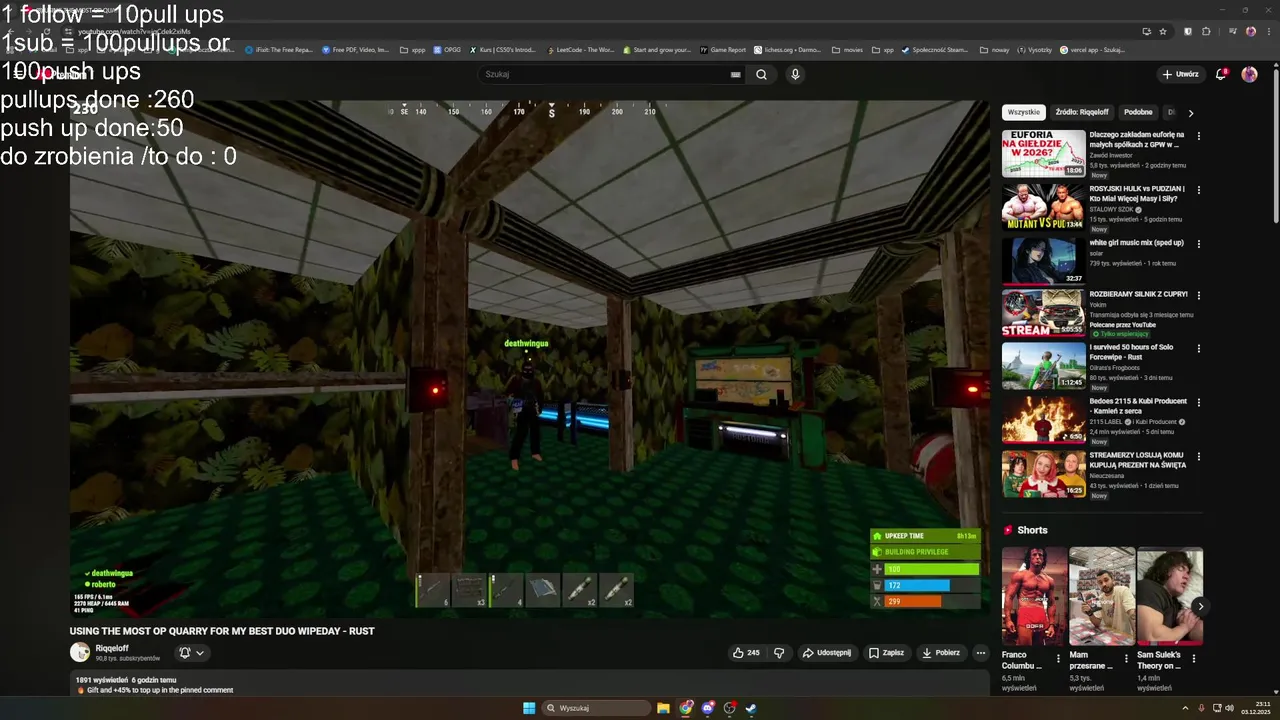Image resolution: width=1280 pixels, height=720 pixels.
Task: Open options for Streamerzy losują video
Action: (x=1198, y=457)
